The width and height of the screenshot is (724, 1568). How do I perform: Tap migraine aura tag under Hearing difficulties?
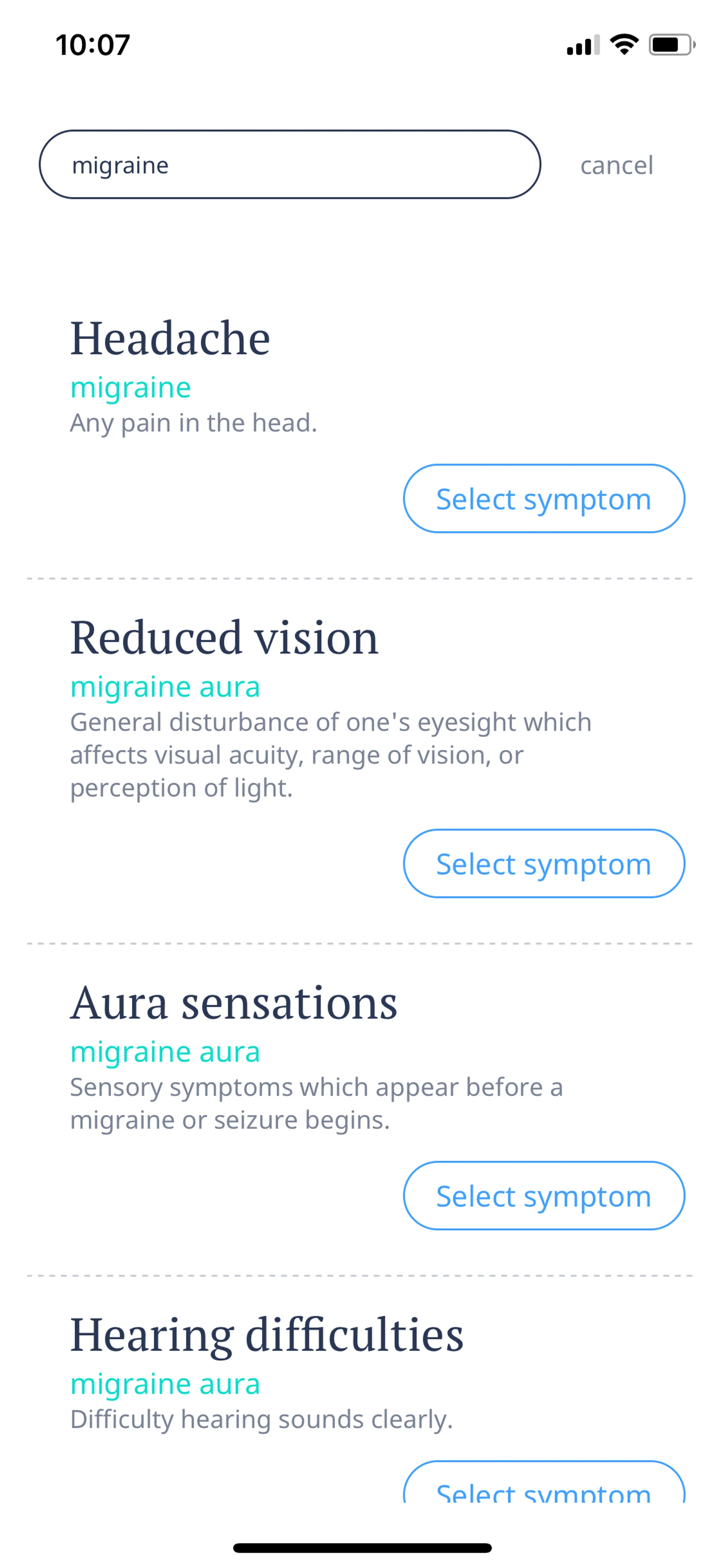165,1384
